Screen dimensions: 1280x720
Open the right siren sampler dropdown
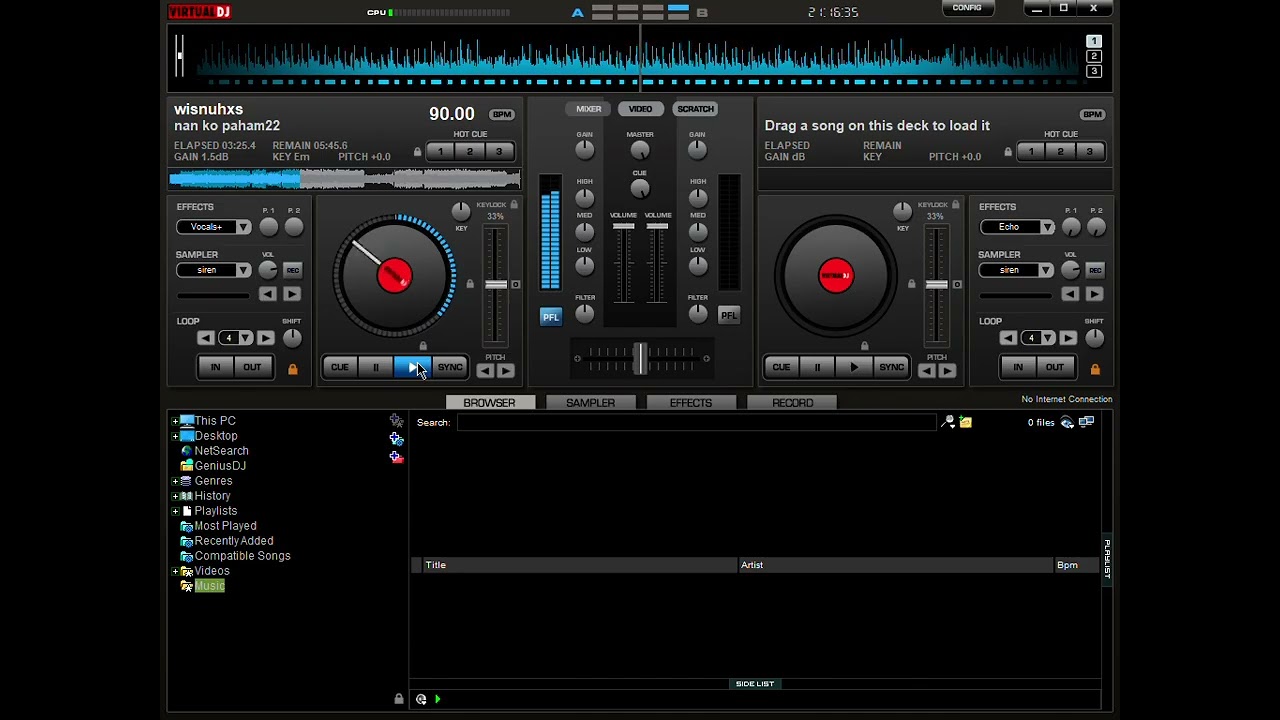coord(1046,270)
